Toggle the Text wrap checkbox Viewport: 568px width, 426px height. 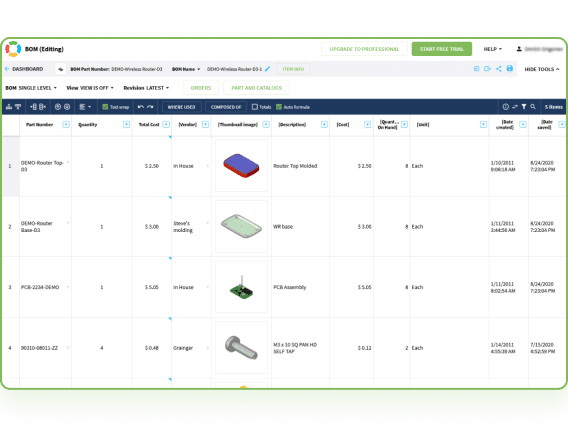(x=105, y=107)
